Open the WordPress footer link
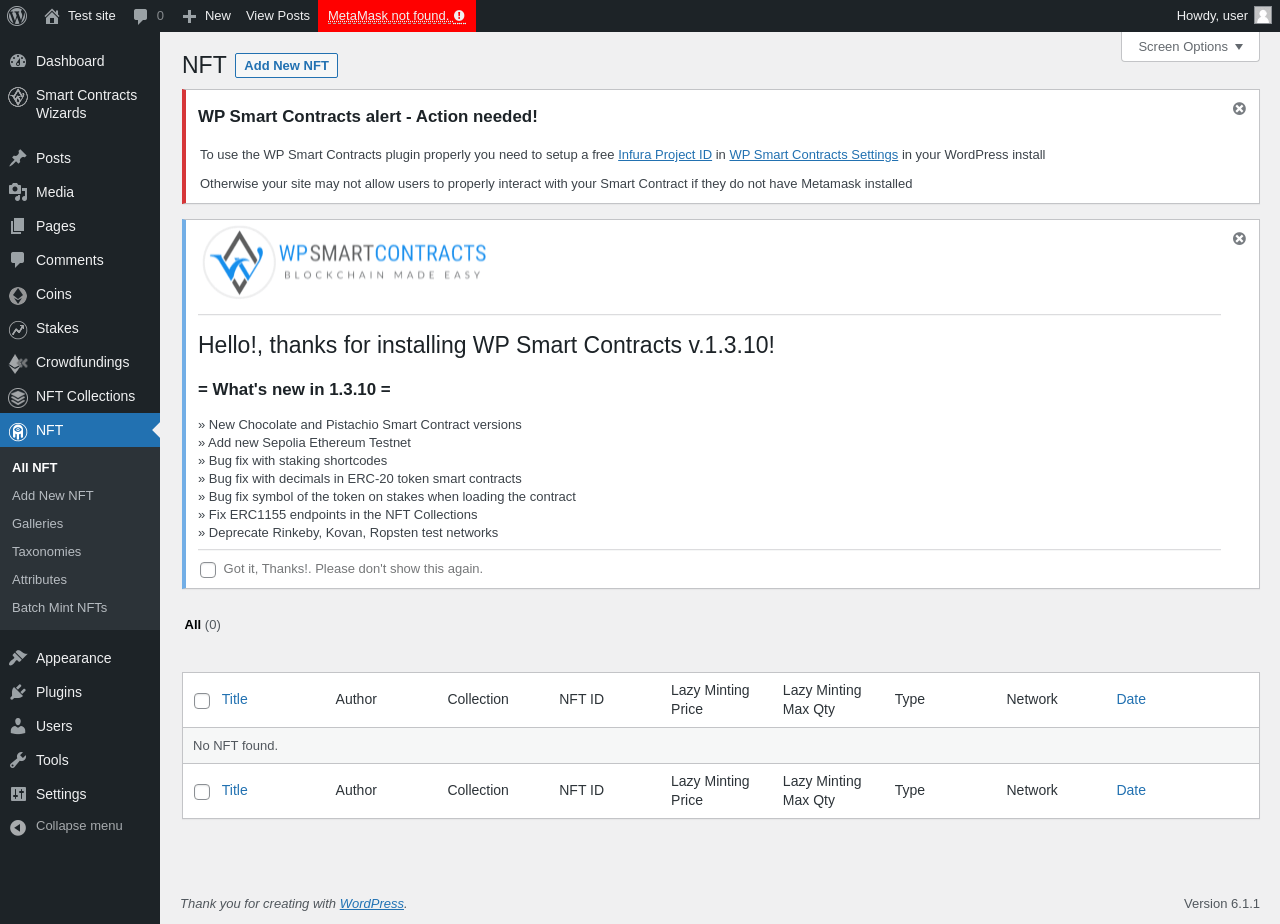The width and height of the screenshot is (1280, 924). click(x=372, y=903)
